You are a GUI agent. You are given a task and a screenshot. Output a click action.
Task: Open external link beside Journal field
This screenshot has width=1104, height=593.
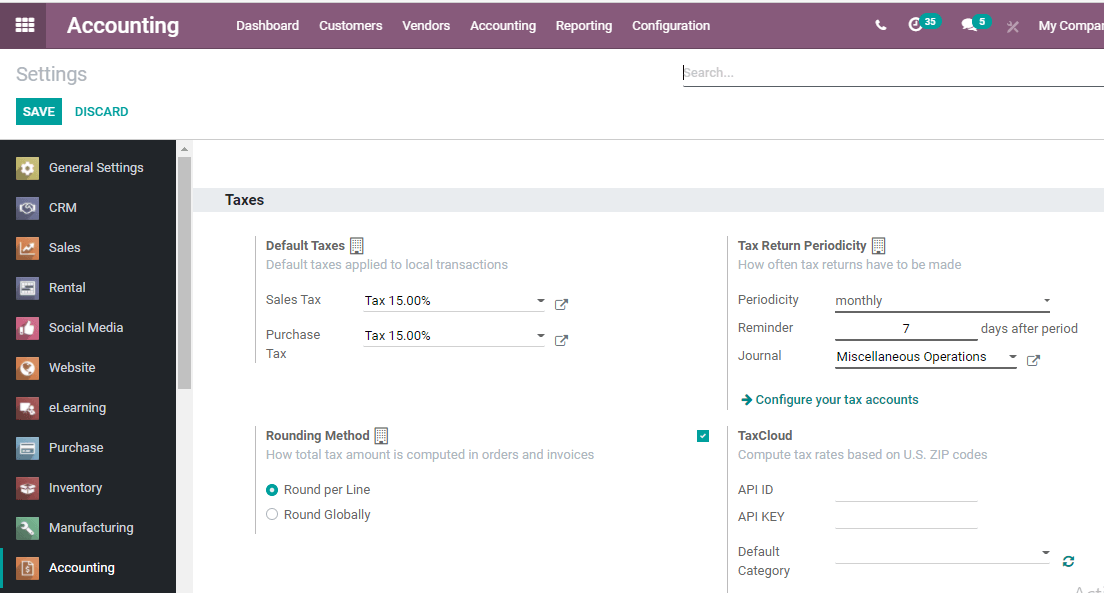[1033, 361]
